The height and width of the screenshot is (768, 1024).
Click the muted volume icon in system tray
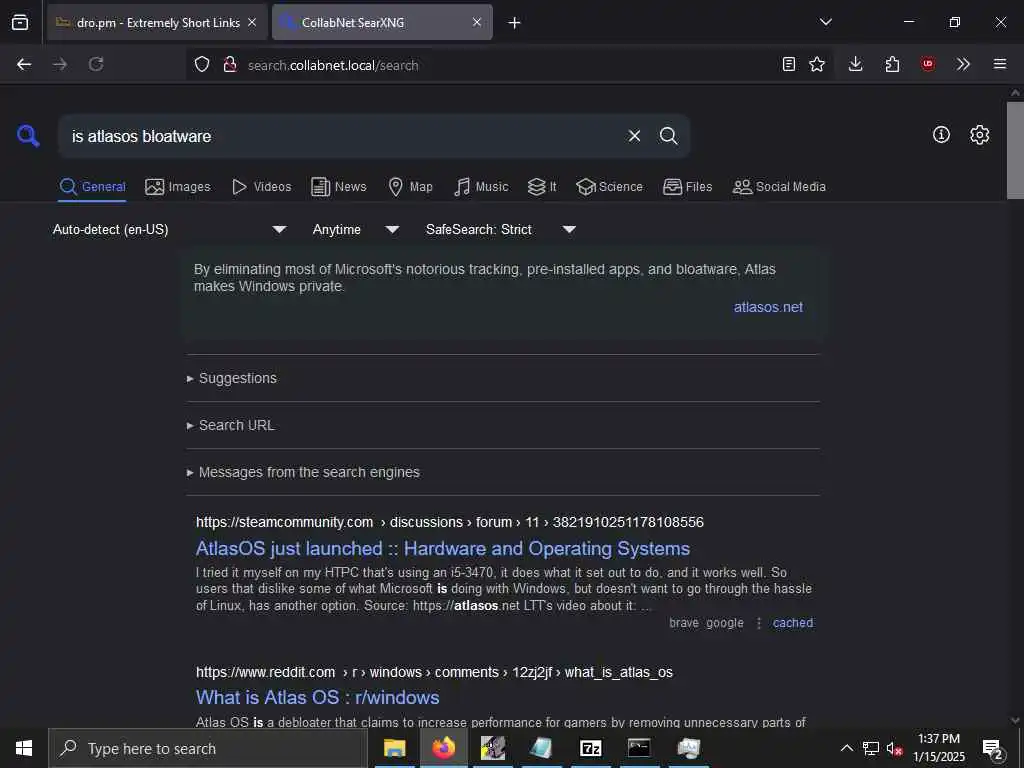click(894, 749)
